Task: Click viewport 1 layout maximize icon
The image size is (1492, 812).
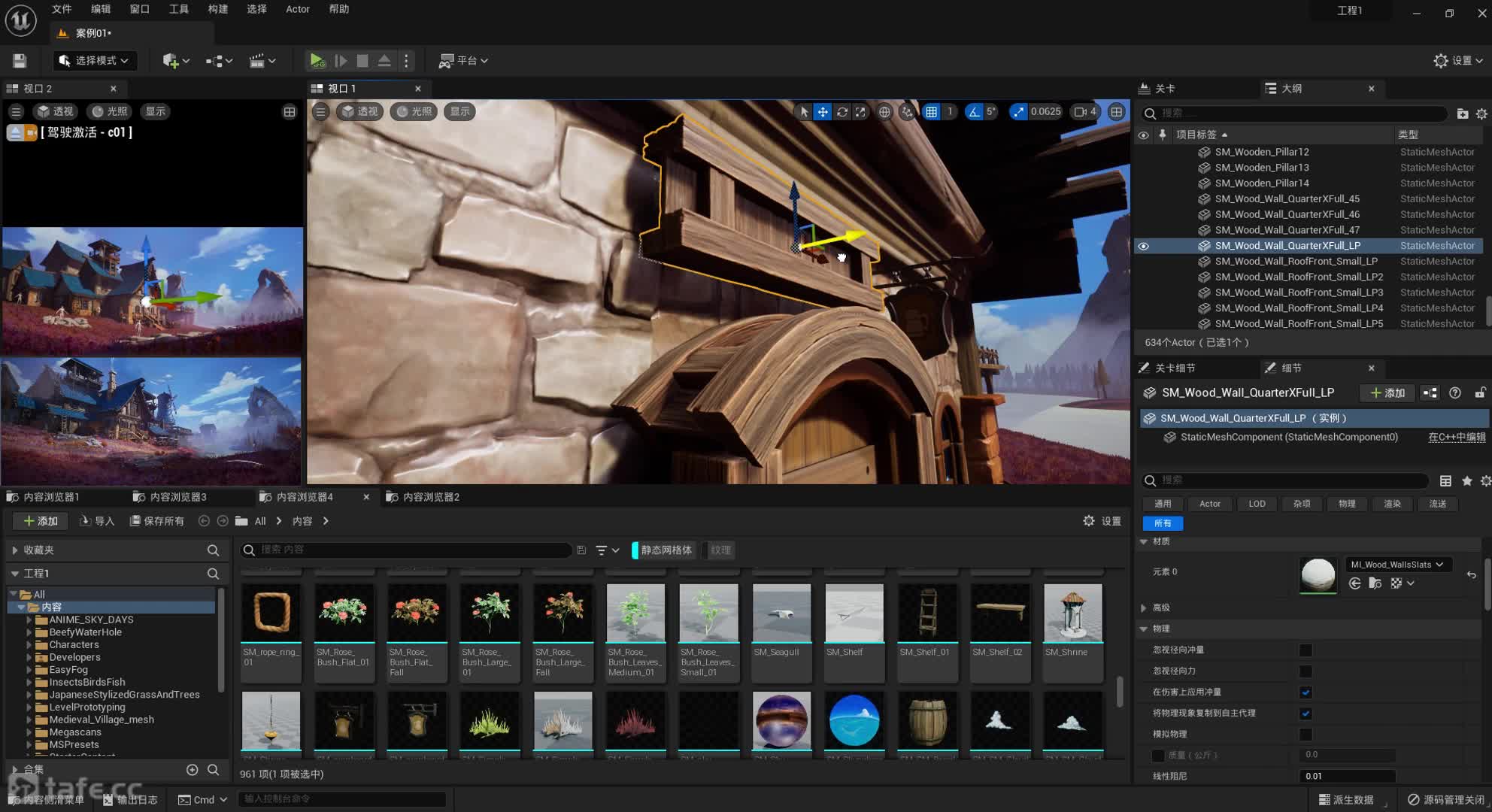Action: pyautogui.click(x=1117, y=112)
